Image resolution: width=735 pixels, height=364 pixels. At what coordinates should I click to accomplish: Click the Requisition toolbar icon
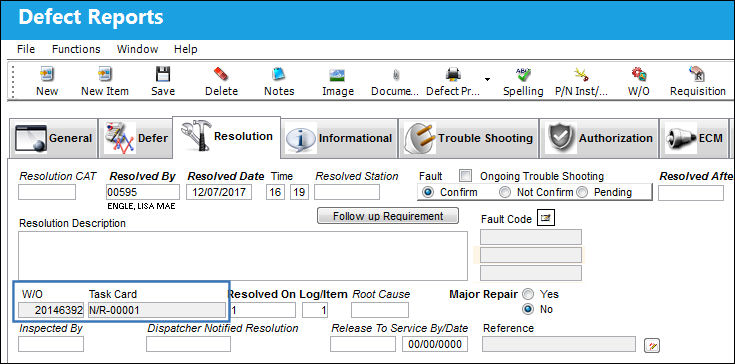697,74
